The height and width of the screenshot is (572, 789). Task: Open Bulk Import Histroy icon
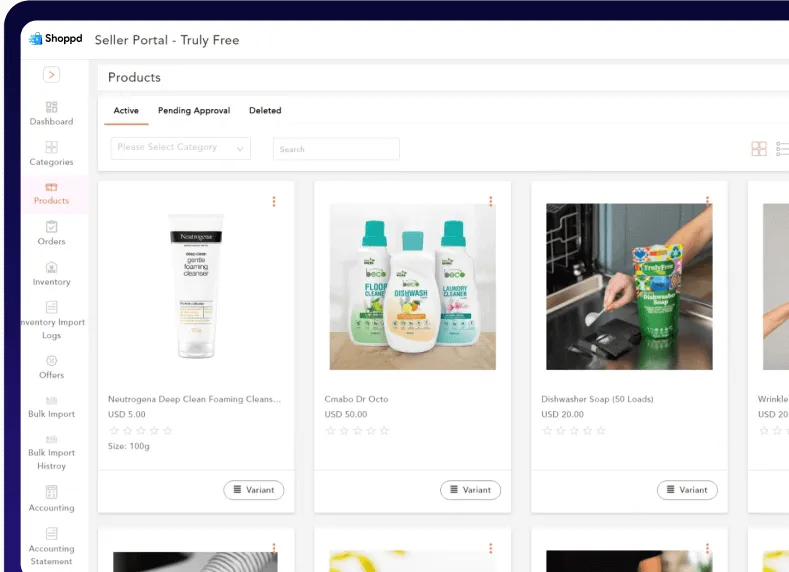point(51,440)
